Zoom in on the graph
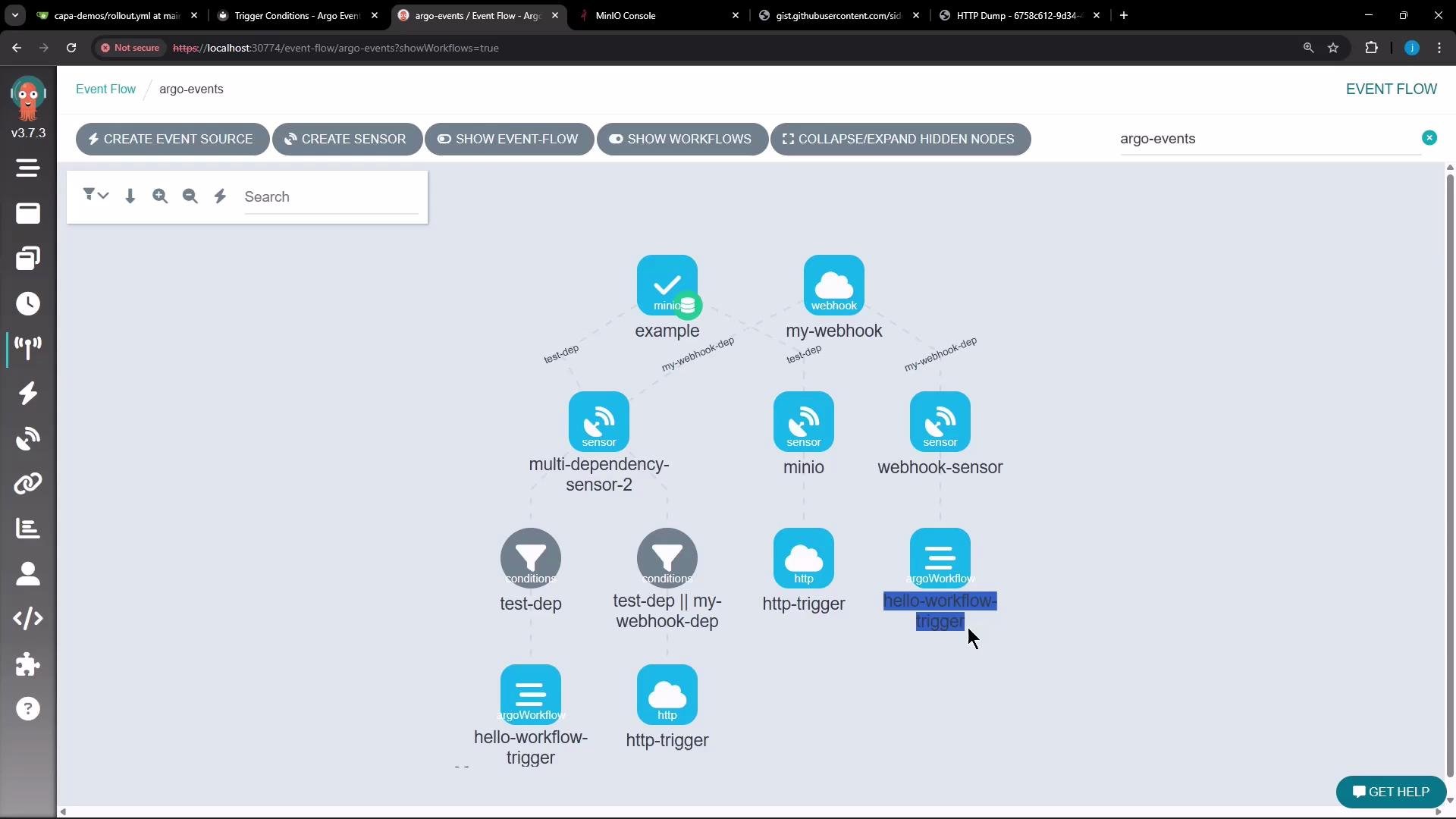 [x=160, y=196]
